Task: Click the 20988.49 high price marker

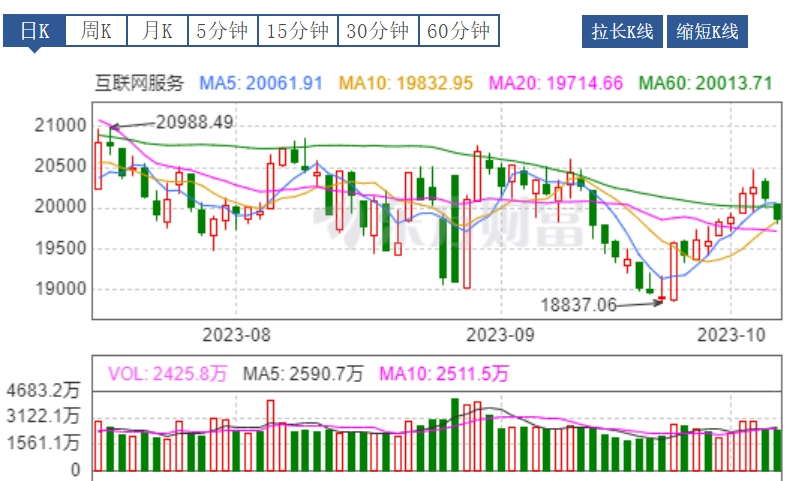Action: click(x=195, y=121)
